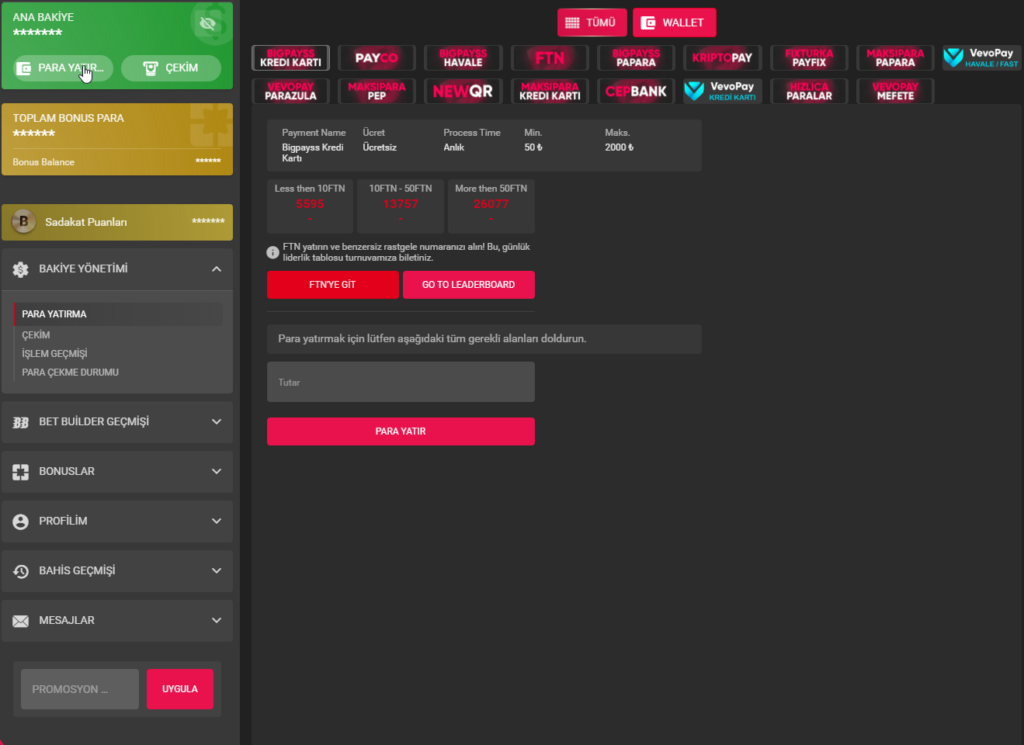Choose VevoPay Havale / Fast option
Viewport: 1024px width, 745px height.
[981, 58]
